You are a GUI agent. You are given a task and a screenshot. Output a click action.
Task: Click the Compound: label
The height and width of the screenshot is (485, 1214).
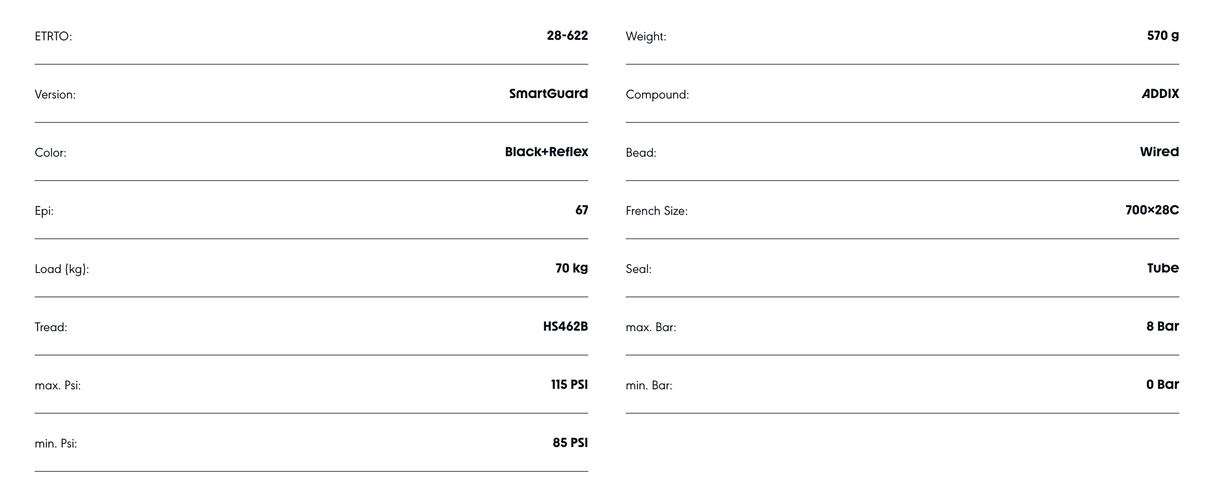click(657, 95)
